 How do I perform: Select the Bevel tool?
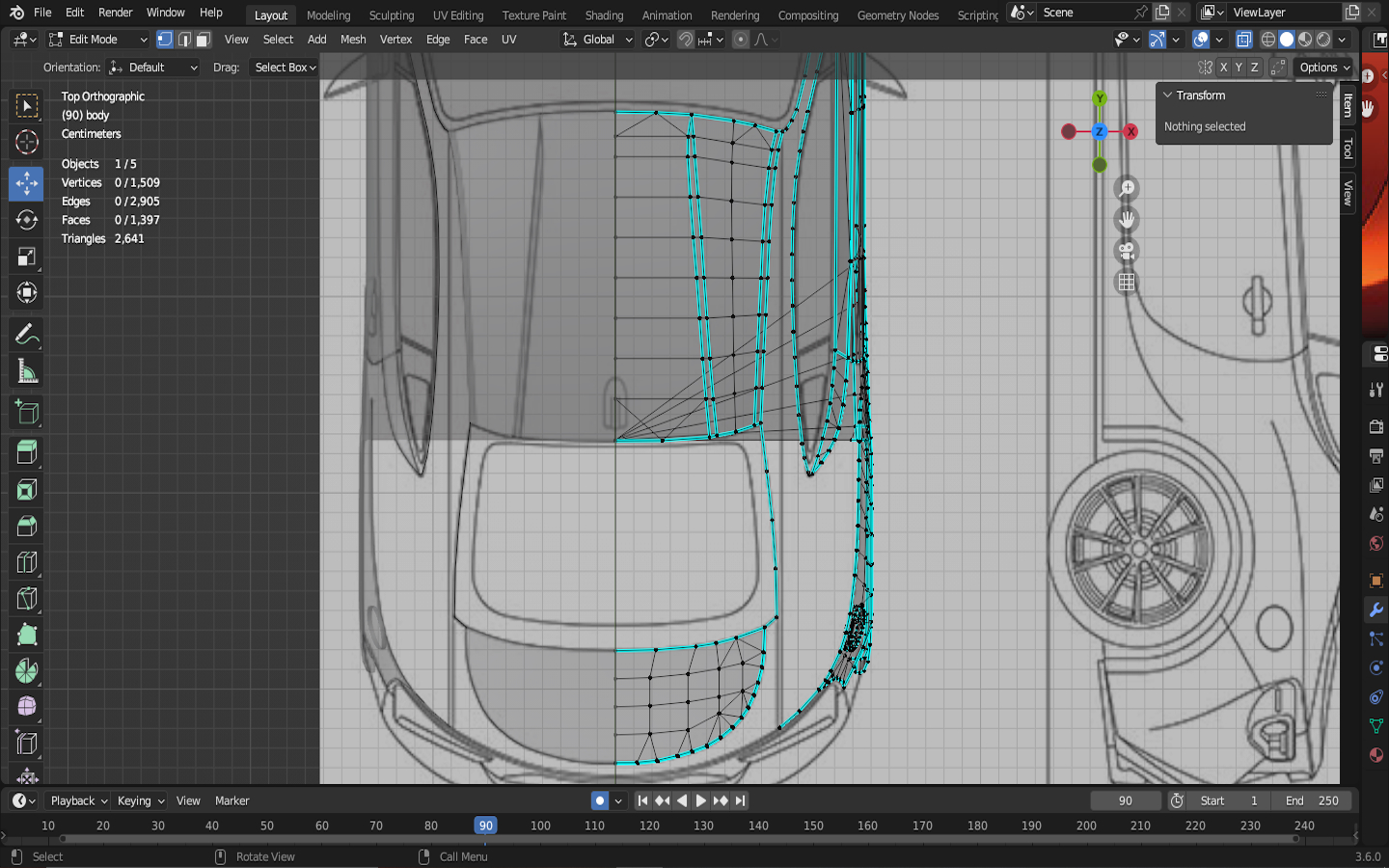pos(26,526)
